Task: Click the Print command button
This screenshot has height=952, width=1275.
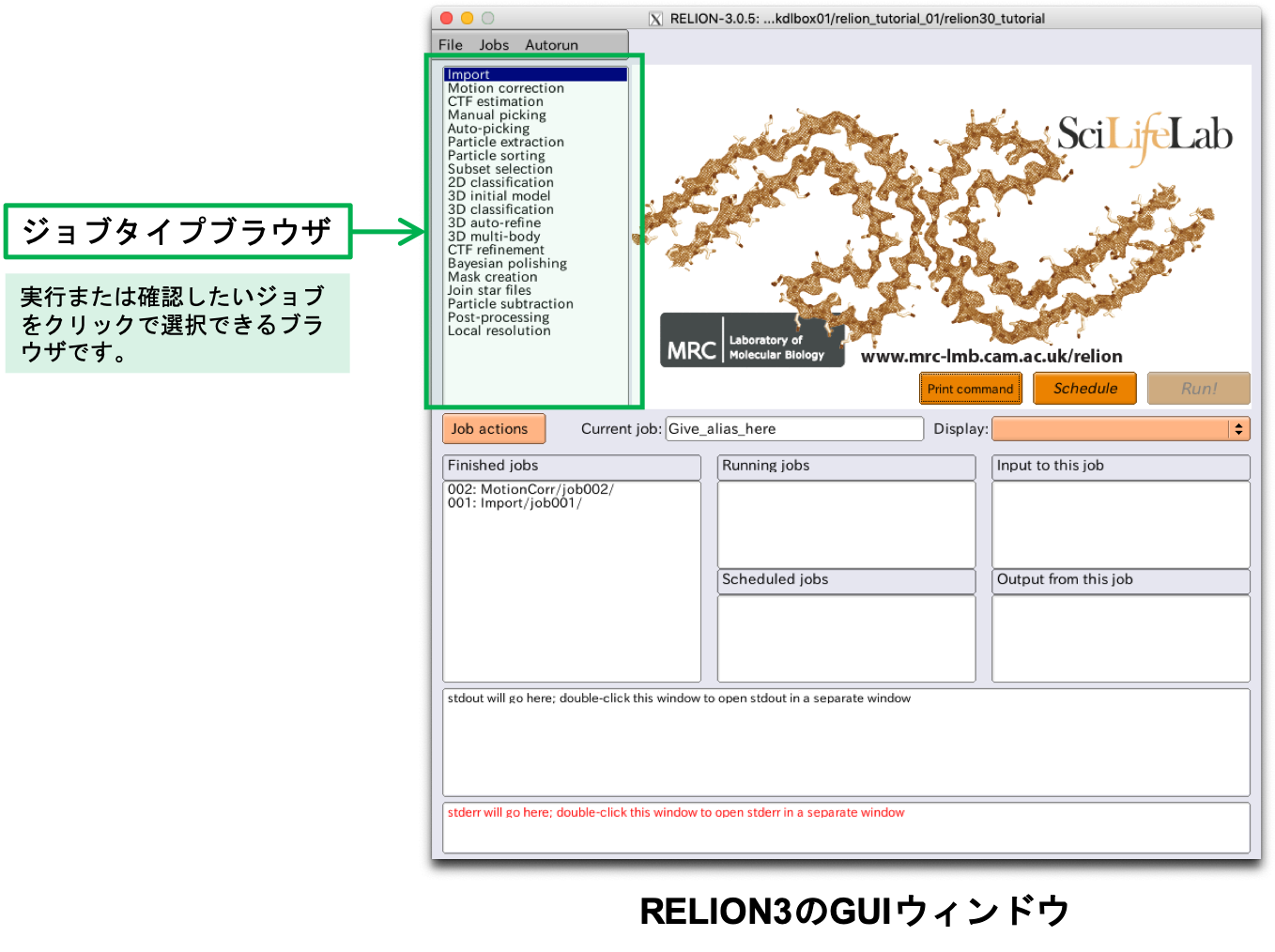Action: coord(970,389)
